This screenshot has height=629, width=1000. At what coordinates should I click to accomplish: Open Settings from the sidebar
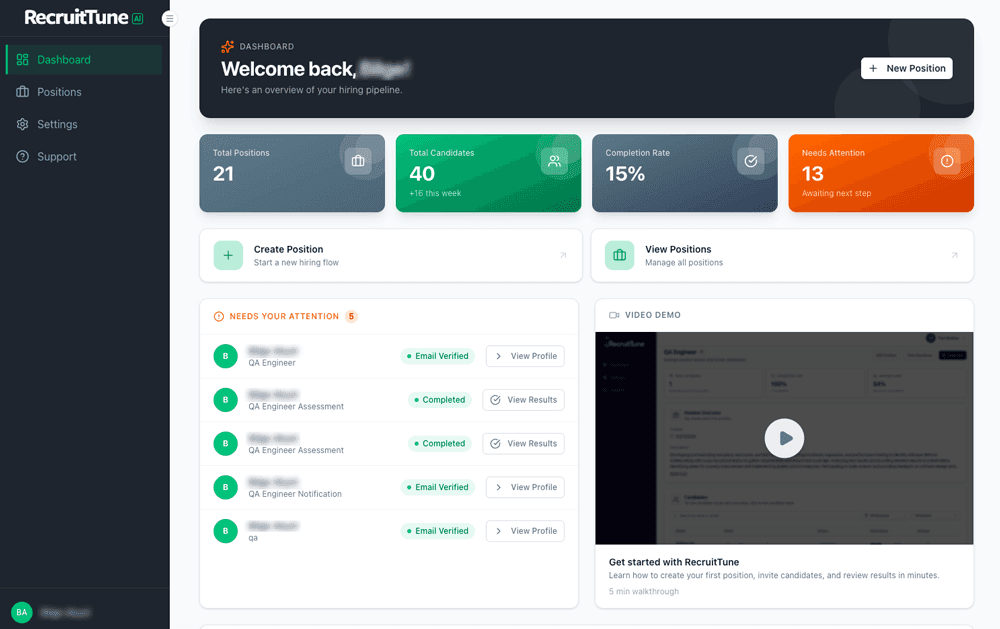84,124
